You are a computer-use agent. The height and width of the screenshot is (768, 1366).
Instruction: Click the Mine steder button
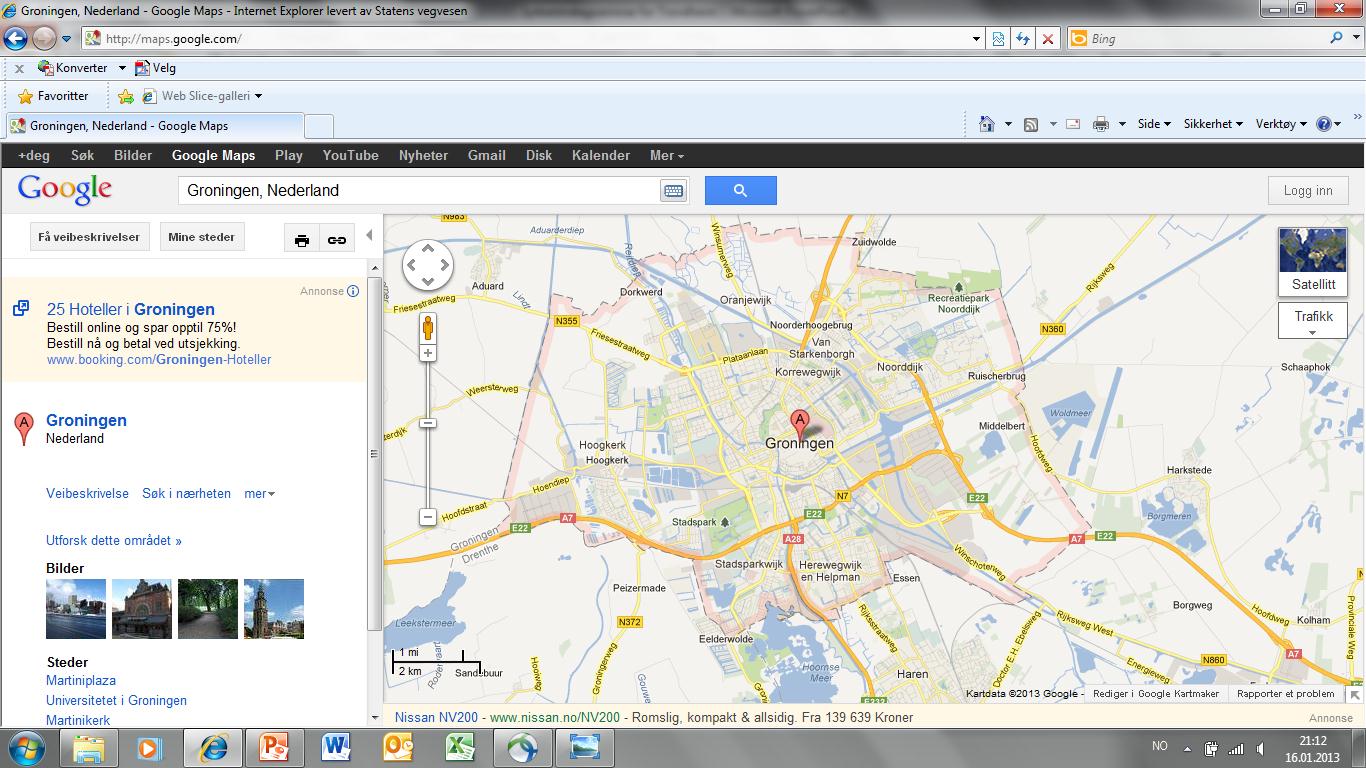click(x=202, y=237)
